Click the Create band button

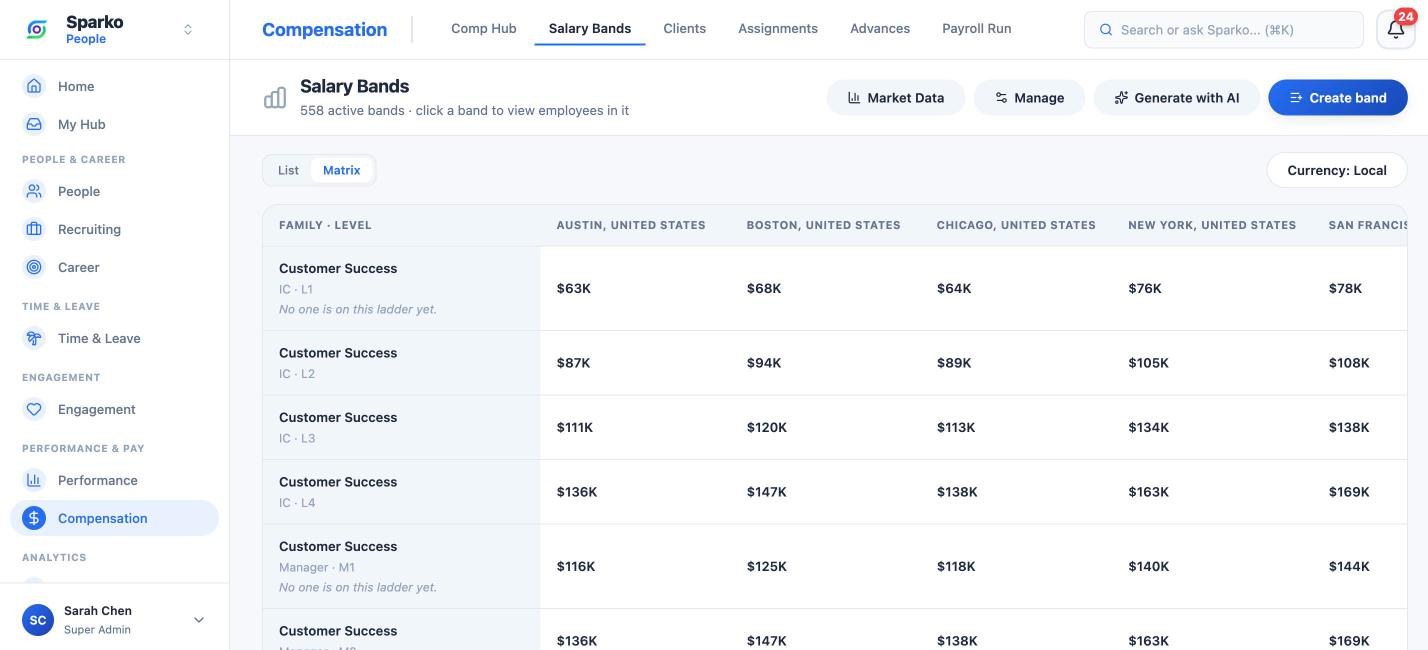pos(1338,98)
